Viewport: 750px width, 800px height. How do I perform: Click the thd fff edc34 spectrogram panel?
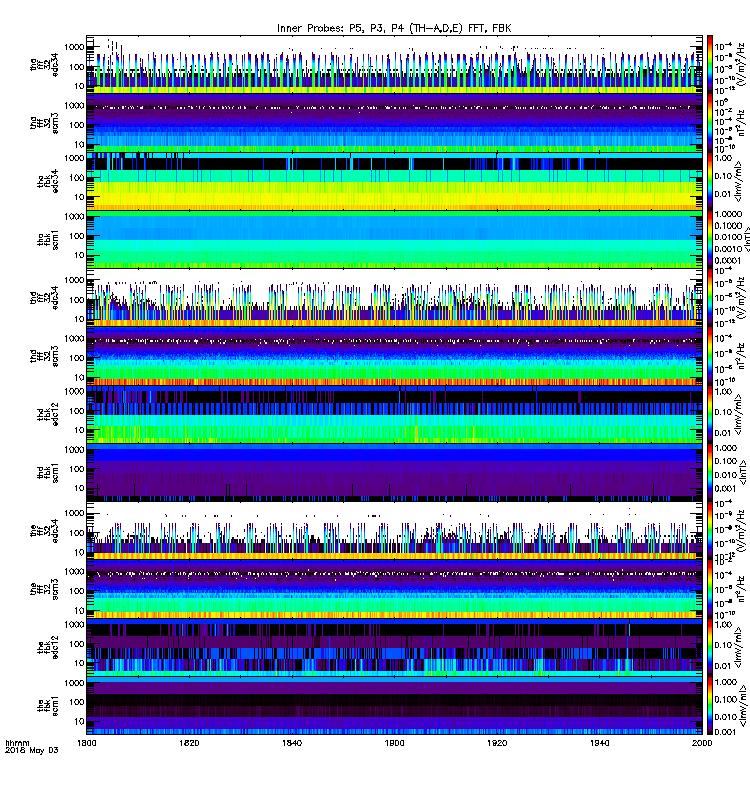click(394, 298)
